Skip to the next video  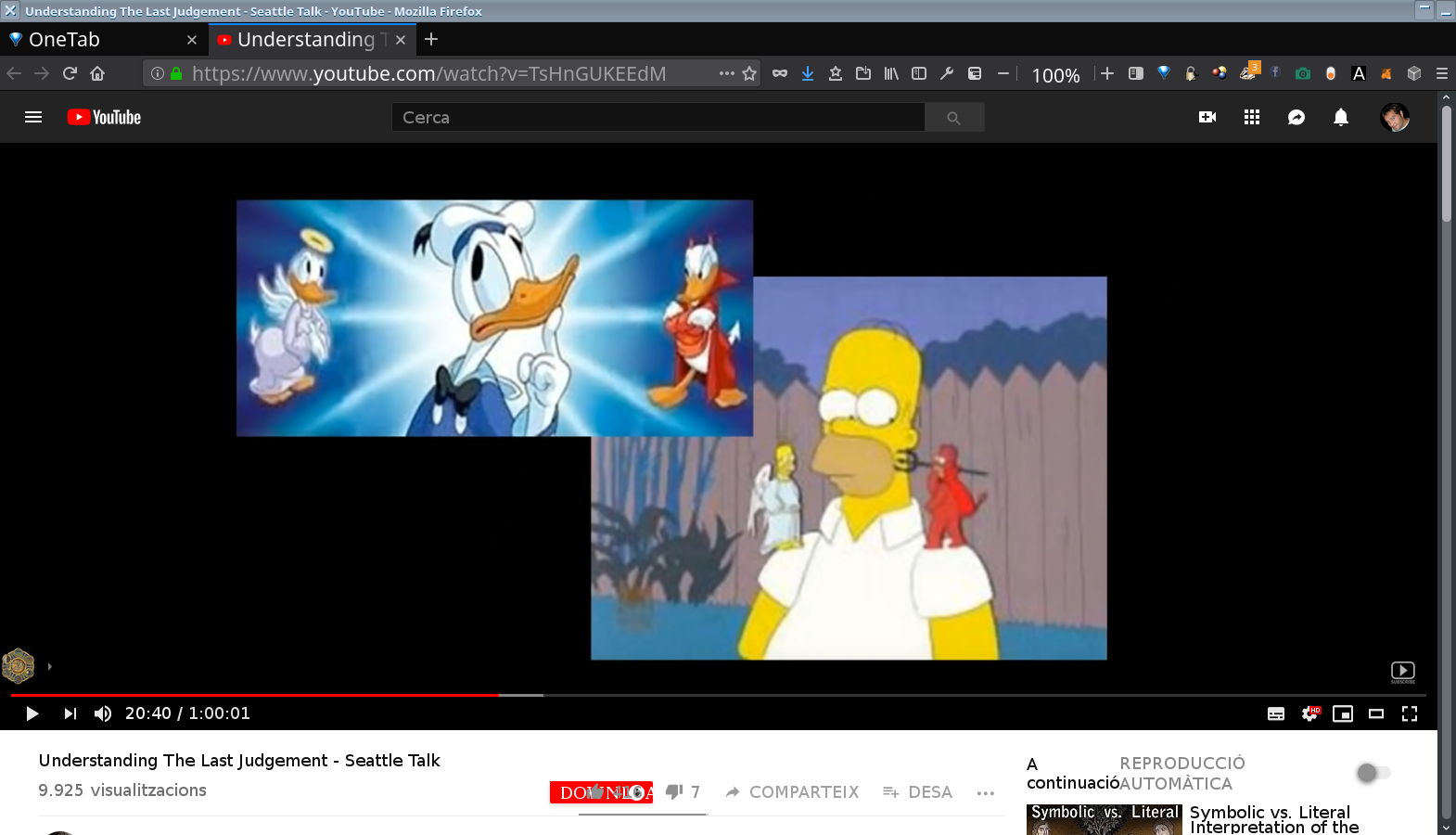point(70,713)
